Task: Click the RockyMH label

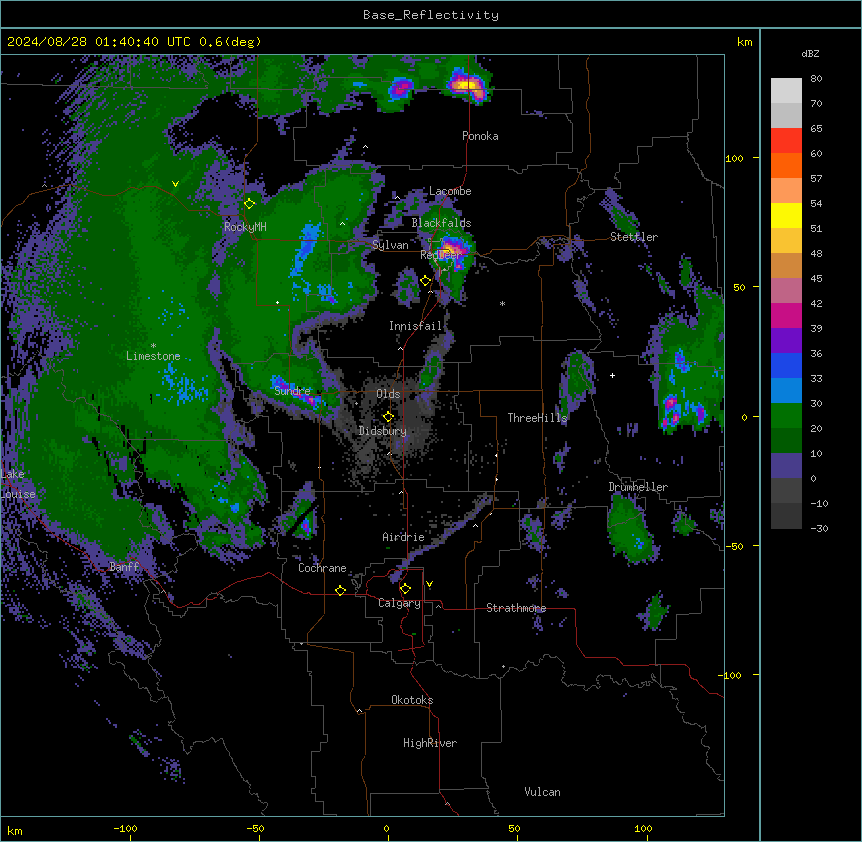Action: [245, 227]
